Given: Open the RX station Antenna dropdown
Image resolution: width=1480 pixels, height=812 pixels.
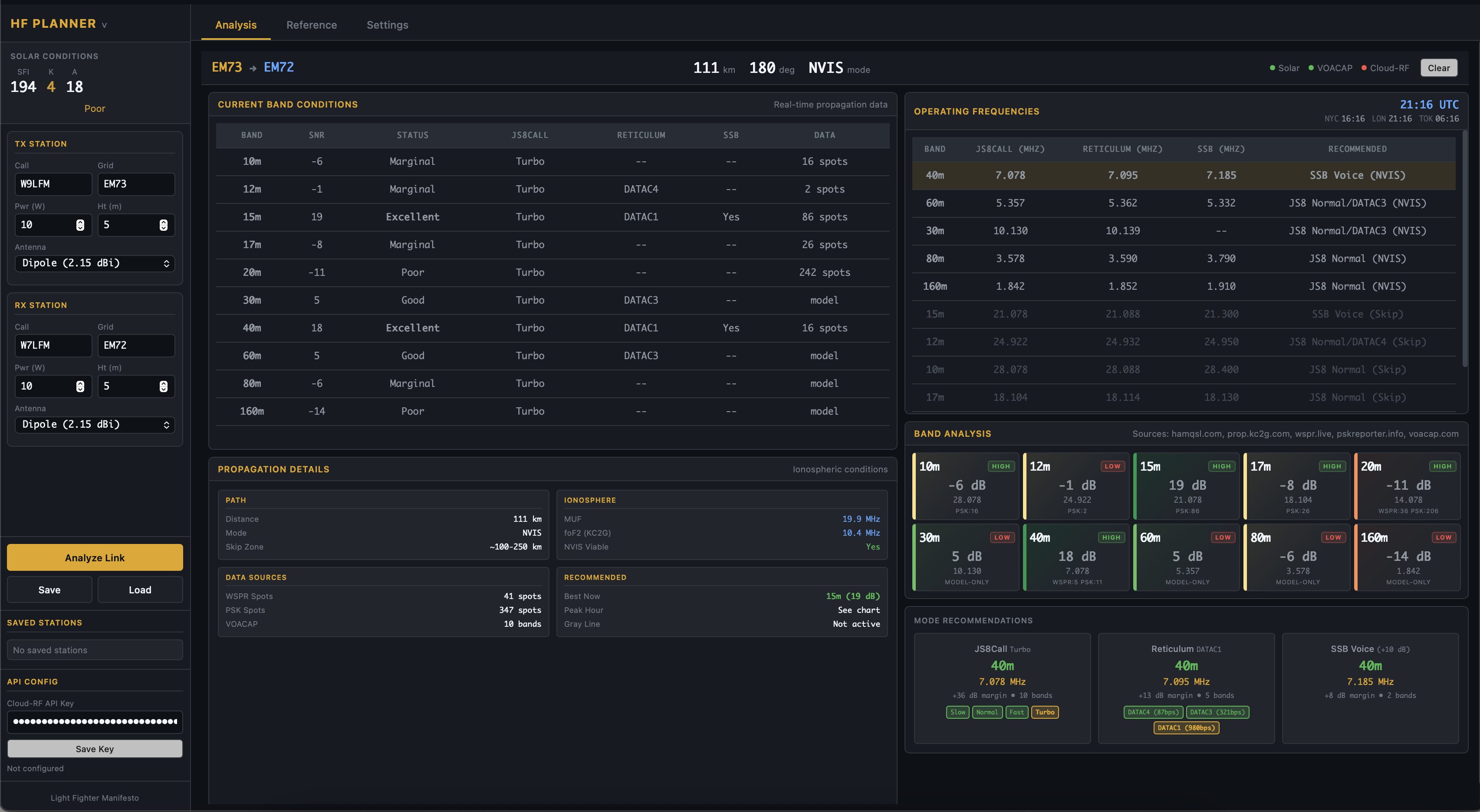Looking at the screenshot, I should [x=95, y=424].
